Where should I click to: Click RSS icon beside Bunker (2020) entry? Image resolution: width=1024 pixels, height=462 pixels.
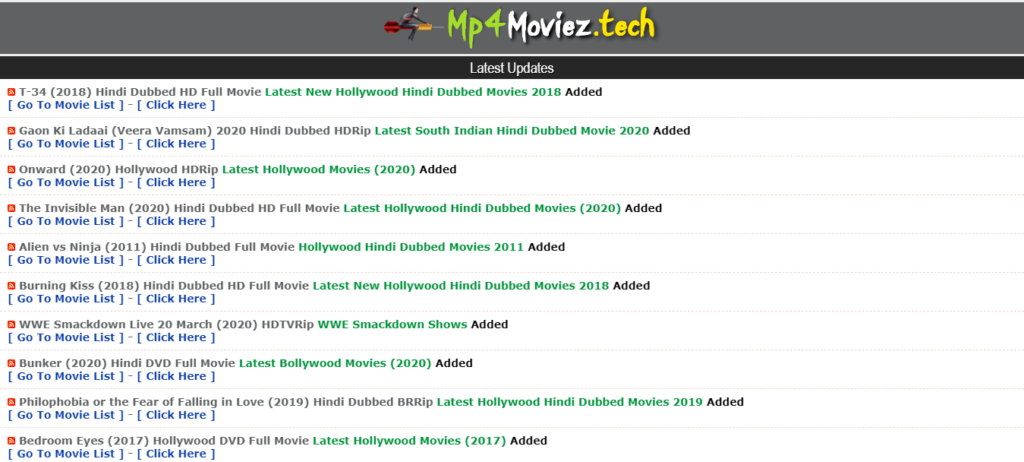coord(11,363)
